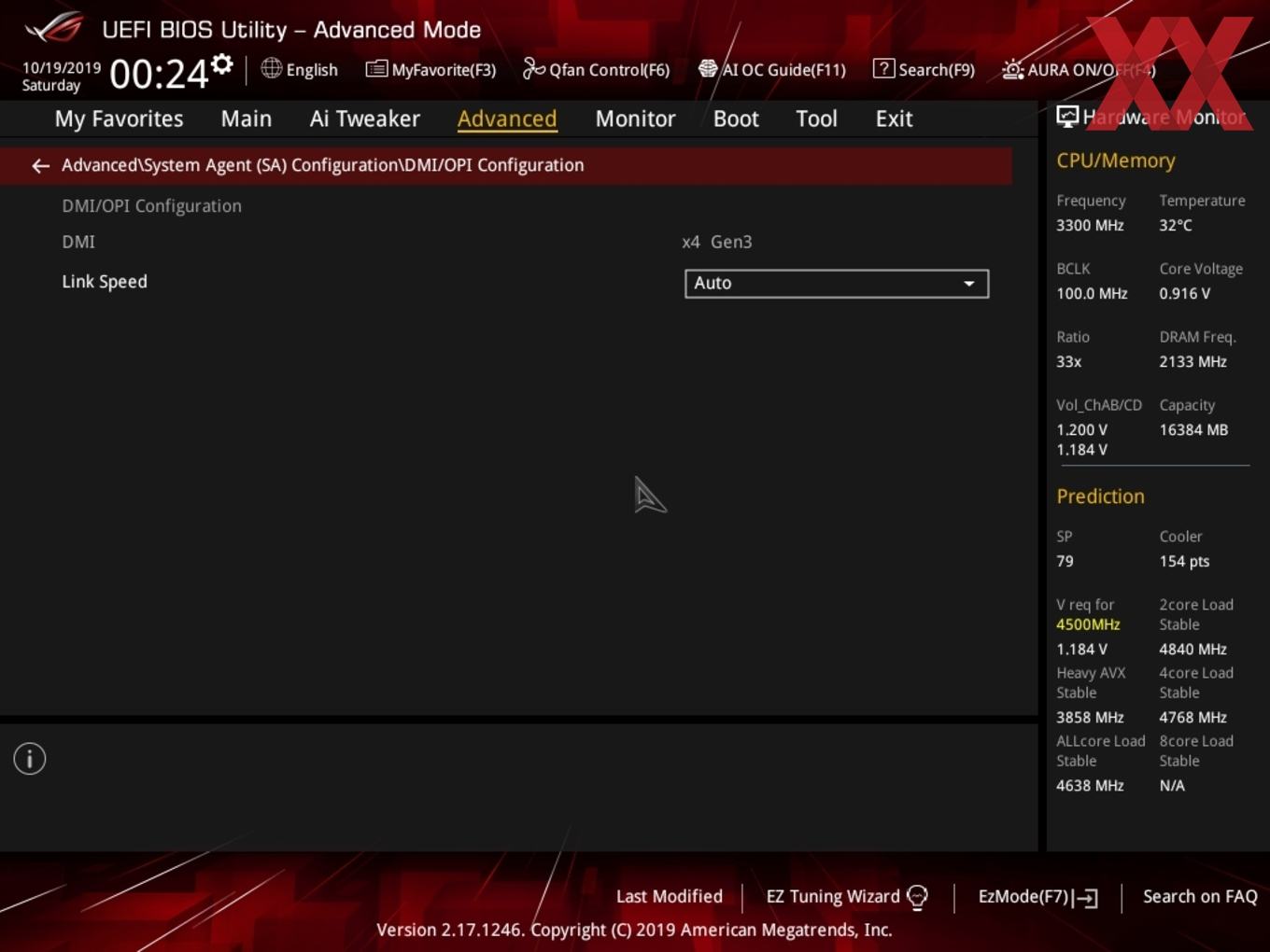The image size is (1270, 952).
Task: Click the Hardware Monitor screen icon
Action: [x=1067, y=117]
